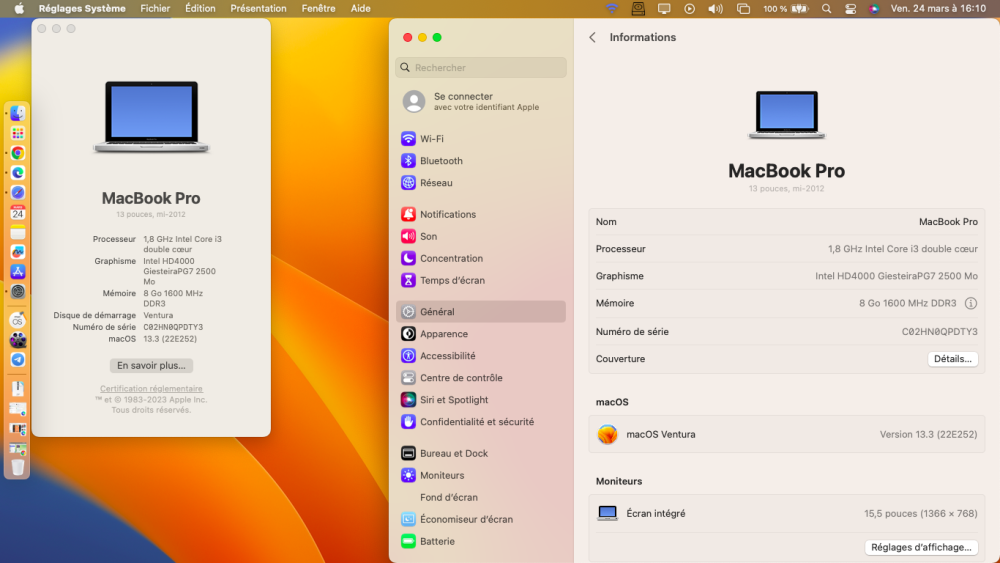Click the battery status in menu bar
The height and width of the screenshot is (563, 1000).
(x=786, y=8)
